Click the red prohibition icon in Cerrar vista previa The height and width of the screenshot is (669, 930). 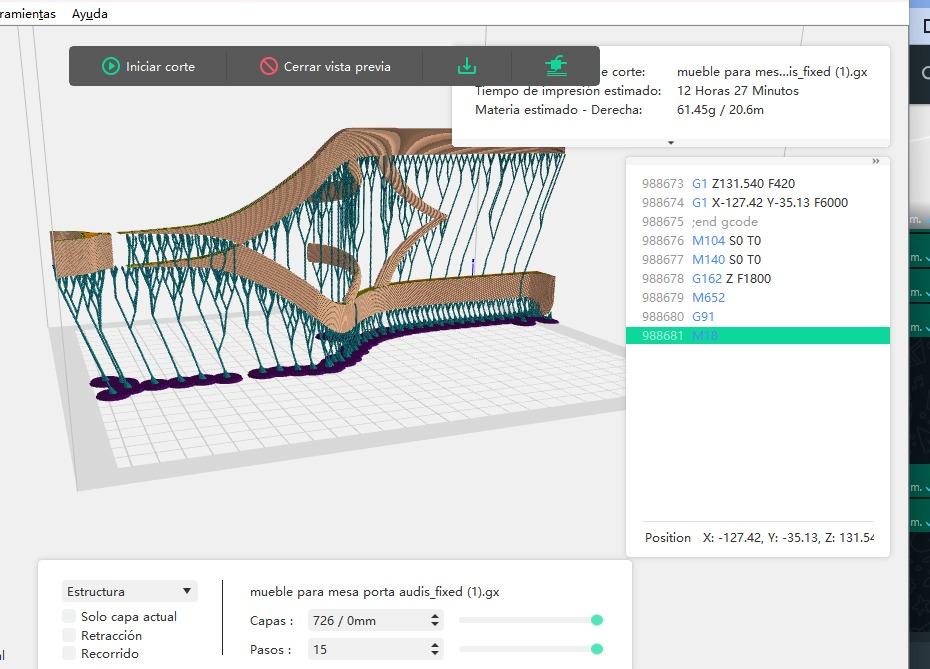[269, 66]
